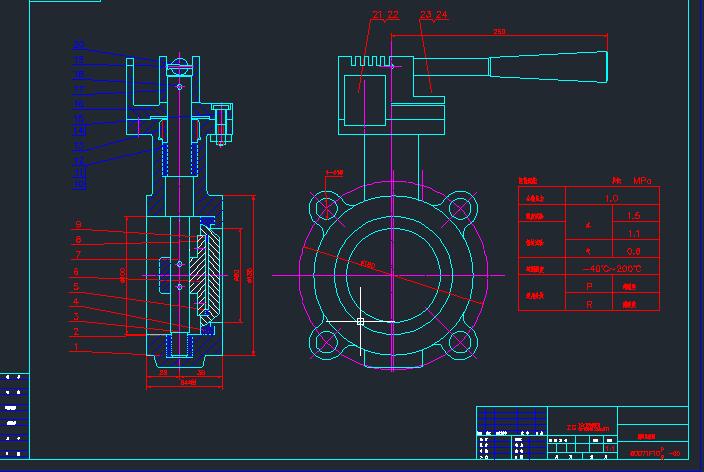
Task: Select the tapered handle lever grip outline
Action: (548, 67)
